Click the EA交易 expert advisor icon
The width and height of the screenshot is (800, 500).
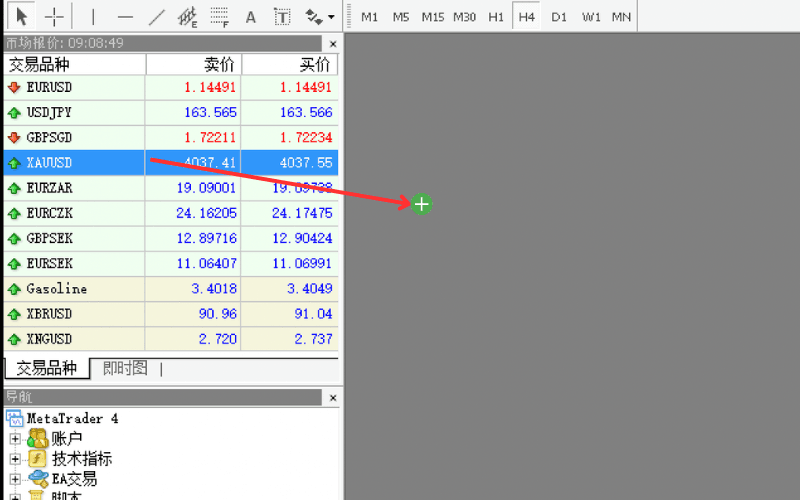point(38,479)
